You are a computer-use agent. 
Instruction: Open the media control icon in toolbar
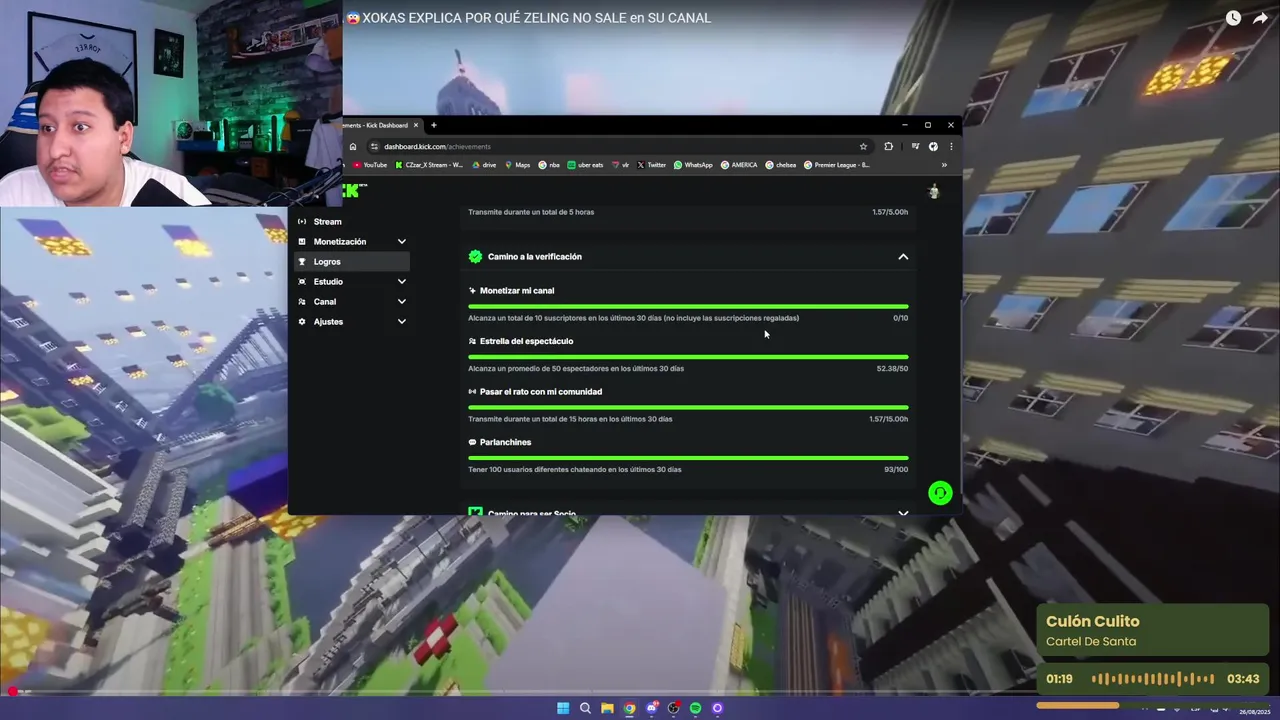point(914,146)
